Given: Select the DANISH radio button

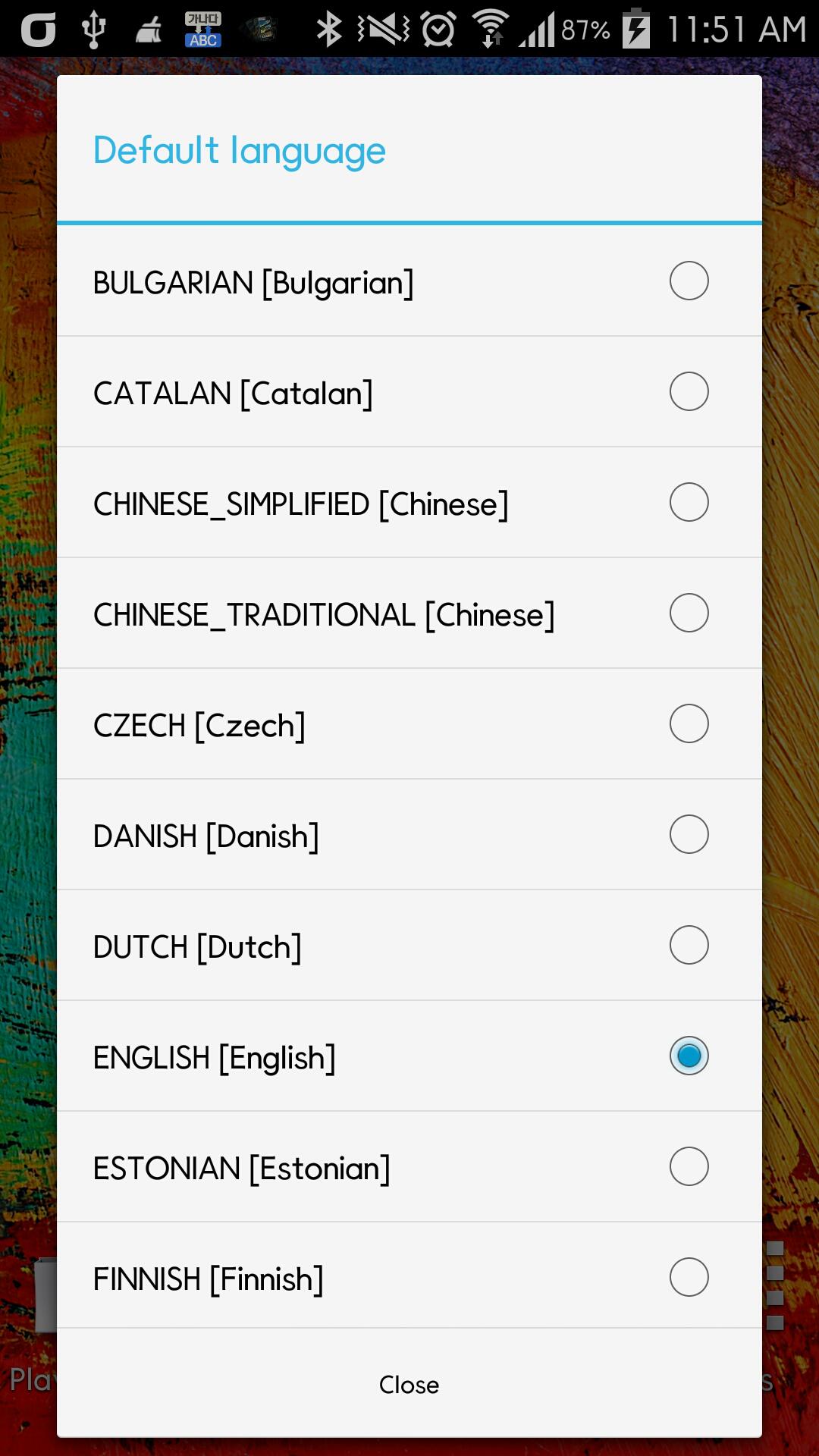Looking at the screenshot, I should click(688, 834).
